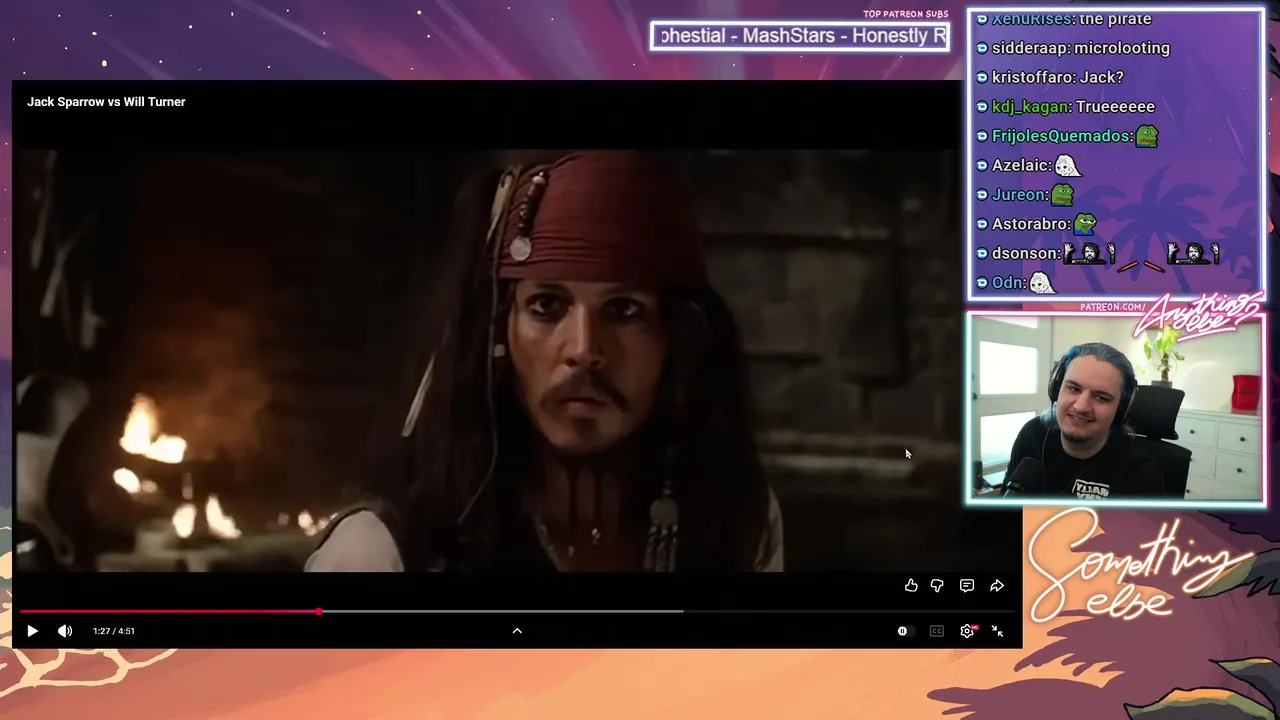
Task: Click the 1:27 / 4:51 time display
Action: 114,631
